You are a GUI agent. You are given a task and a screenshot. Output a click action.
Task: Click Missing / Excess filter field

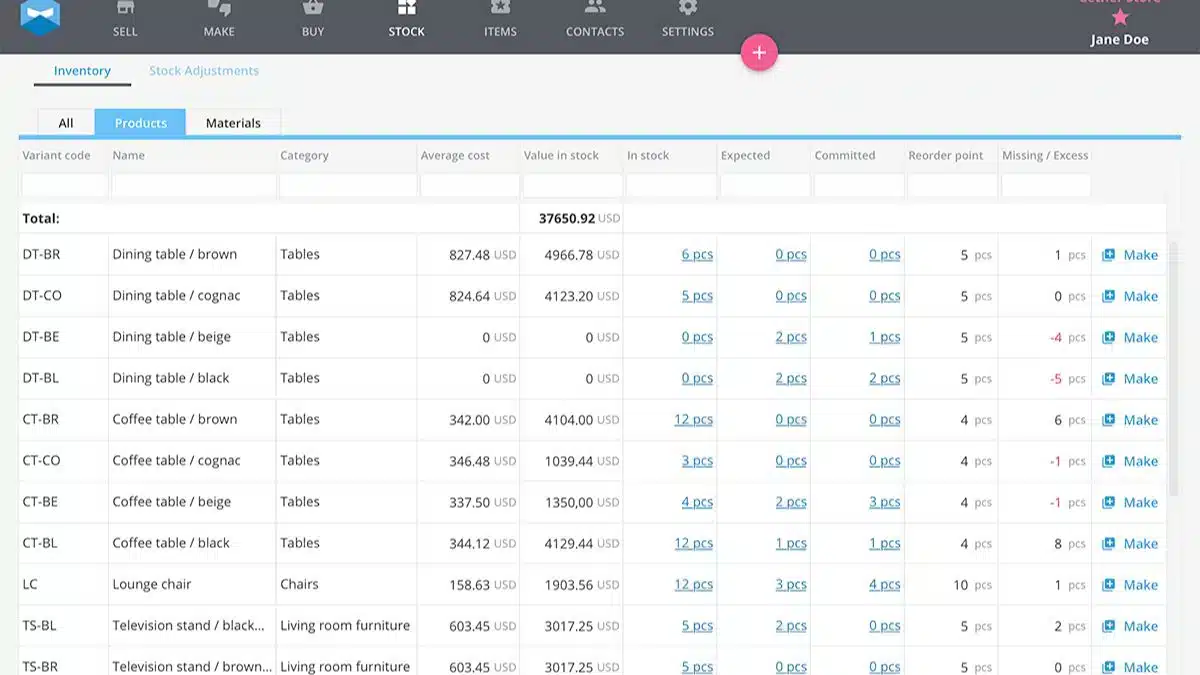(1046, 185)
